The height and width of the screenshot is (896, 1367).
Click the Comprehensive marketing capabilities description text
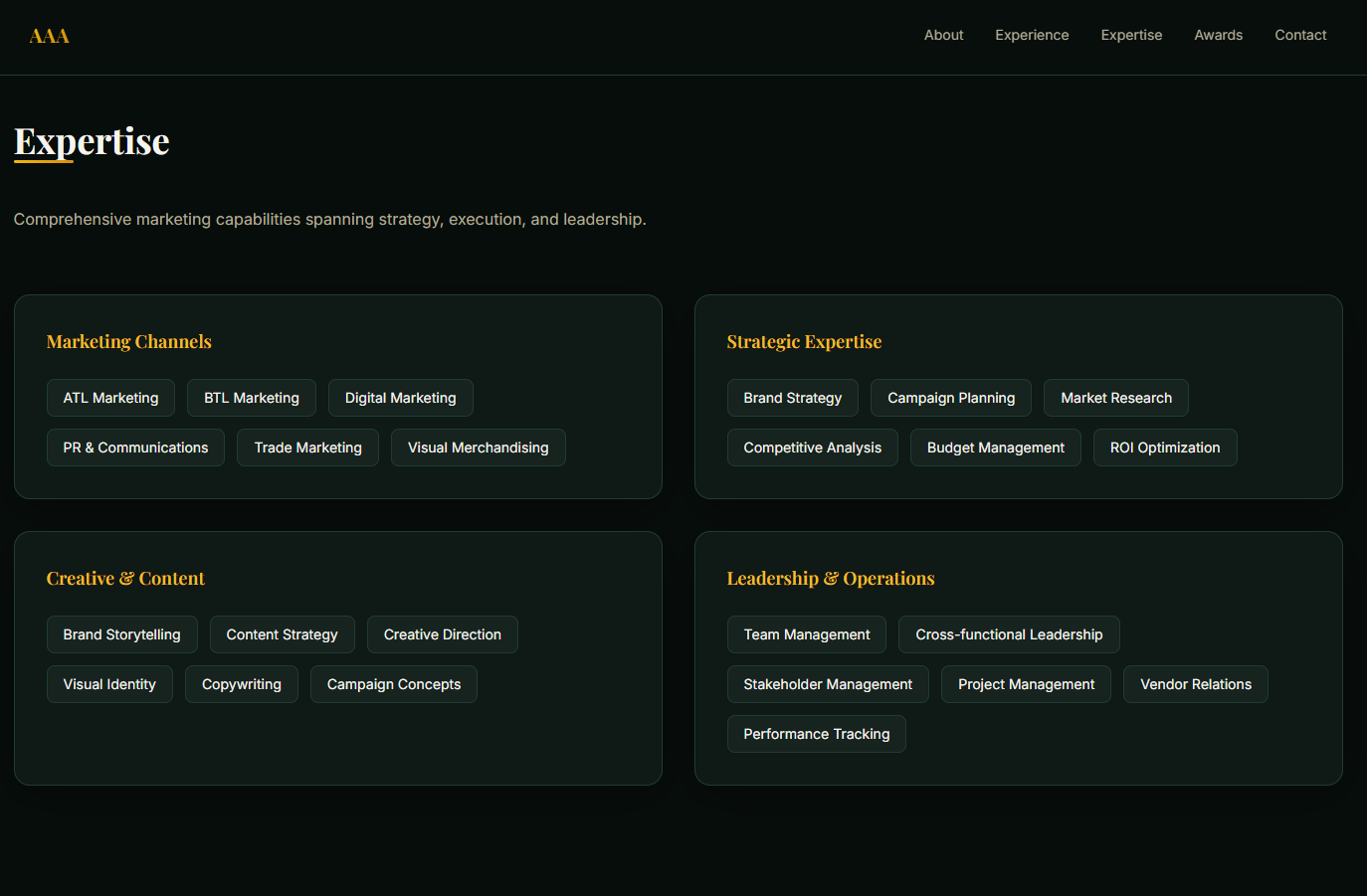point(330,219)
